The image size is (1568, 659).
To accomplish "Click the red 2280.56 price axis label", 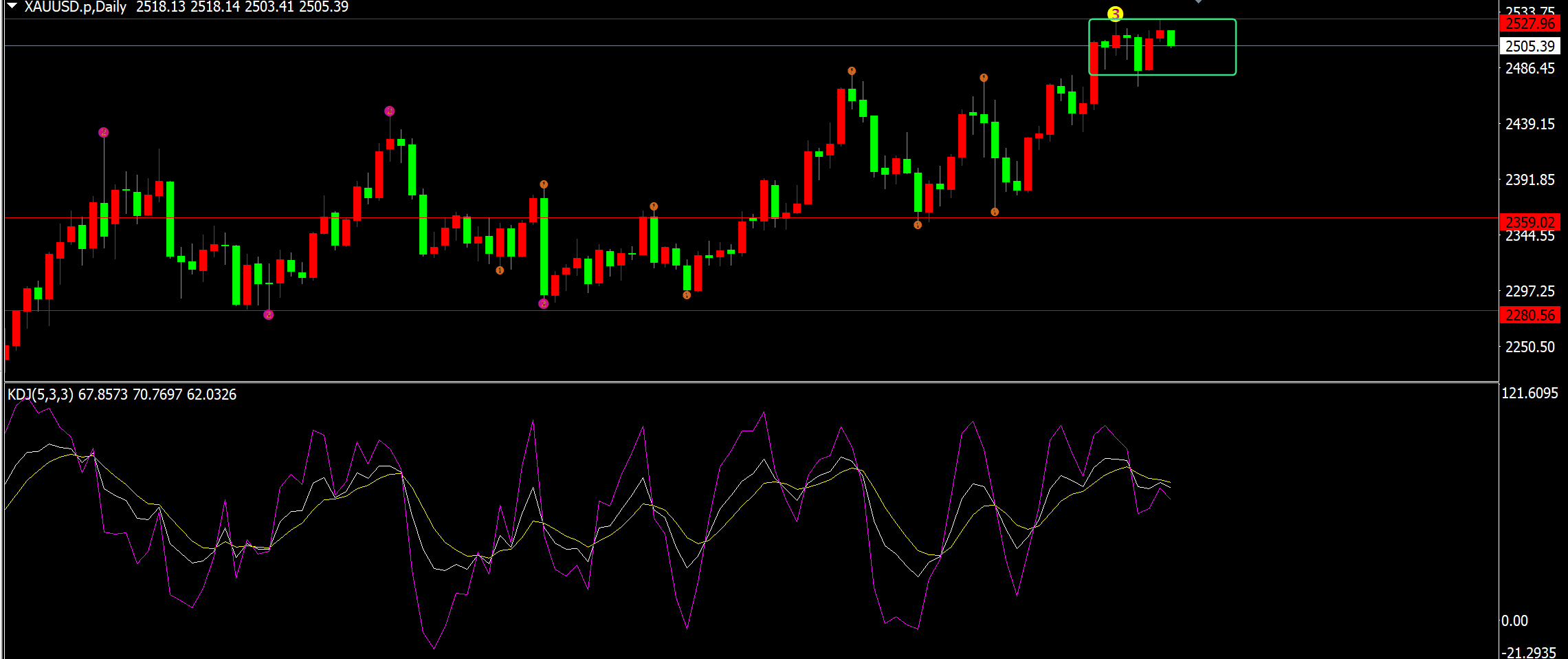I will click(1530, 315).
